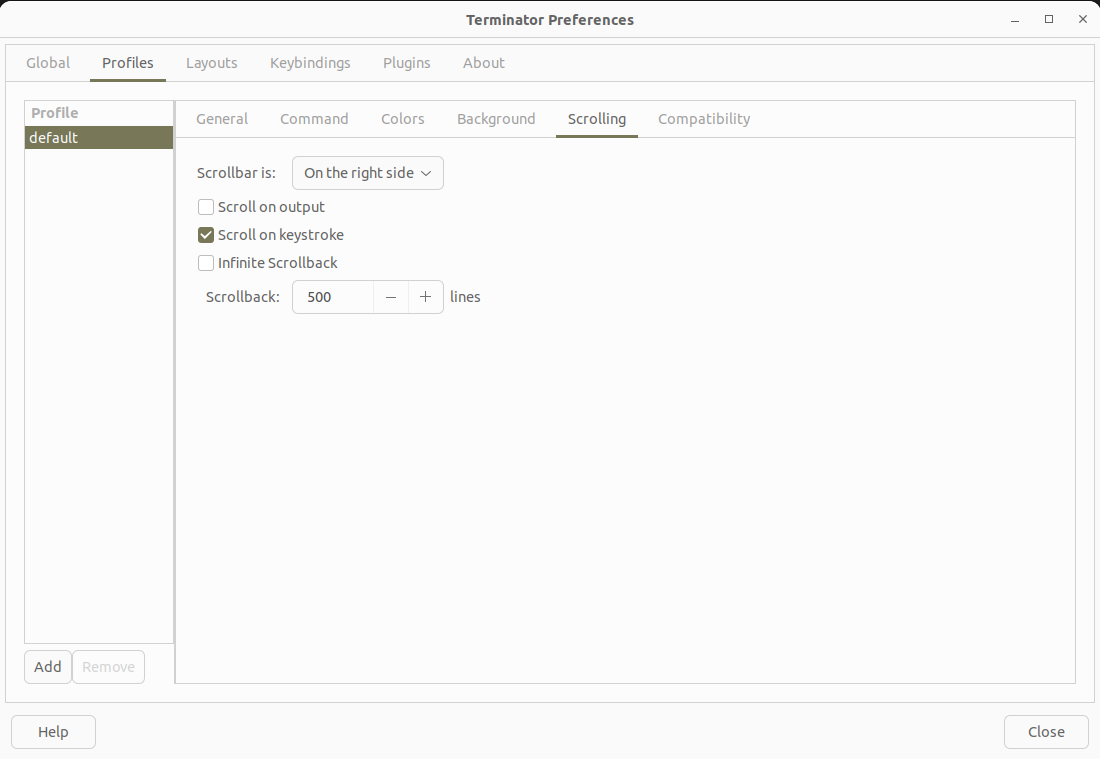The image size is (1100, 759).
Task: Minimize the Terminator Preferences window
Action: [1015, 20]
